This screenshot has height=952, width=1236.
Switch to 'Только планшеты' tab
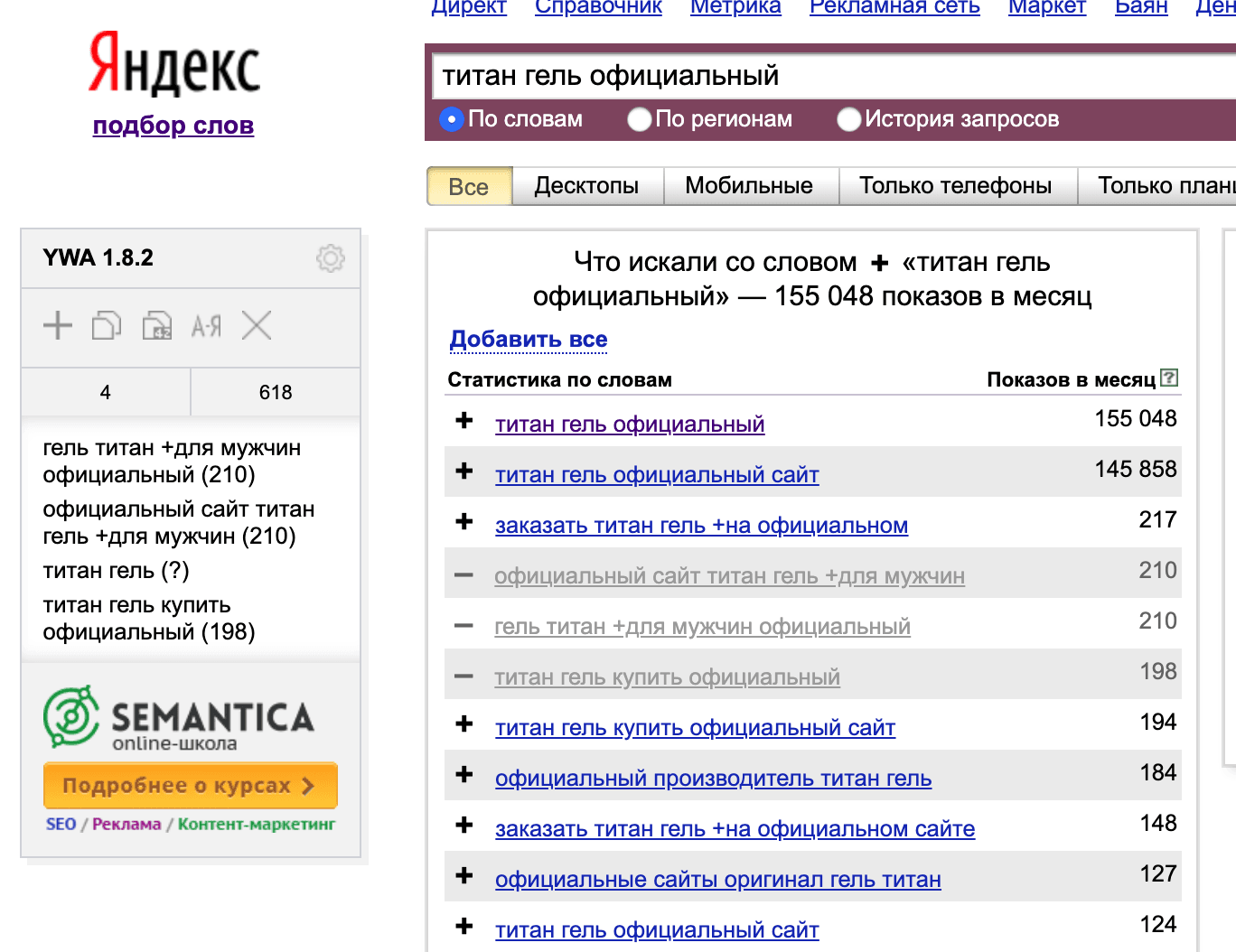pos(1158,186)
